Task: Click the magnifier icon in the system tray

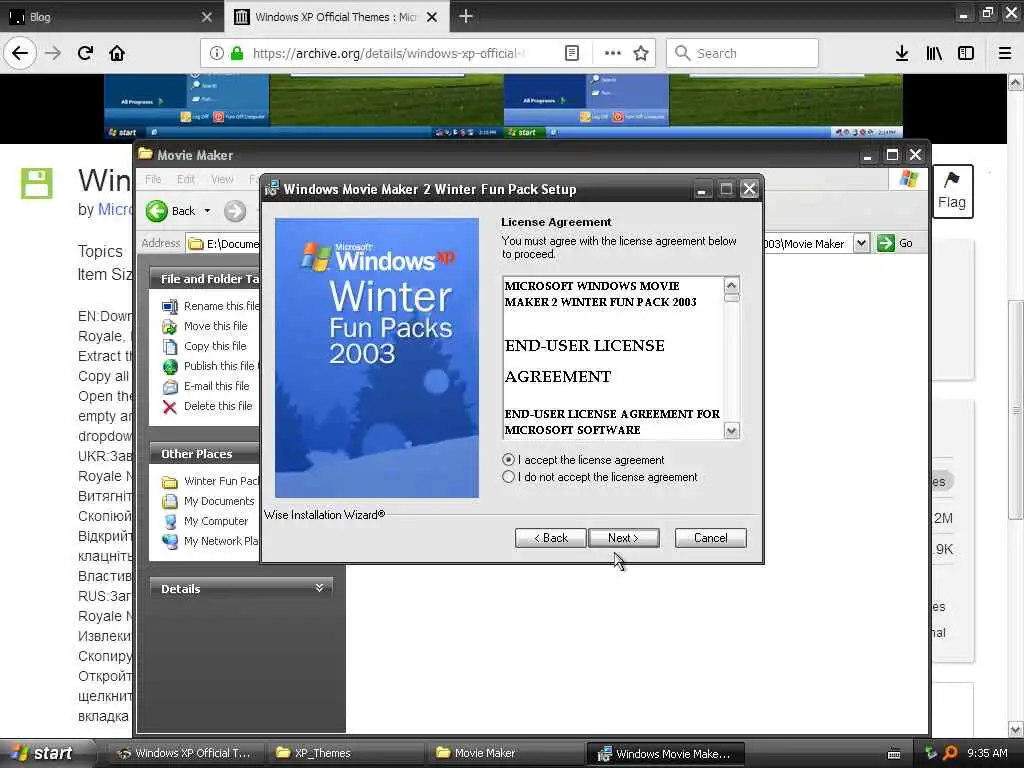Action: tap(950, 753)
